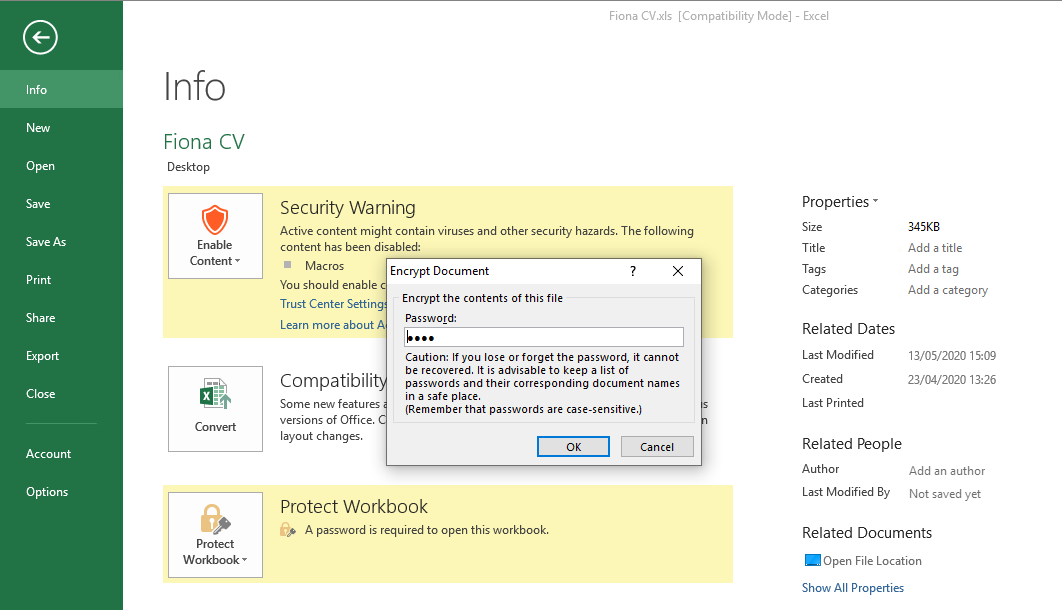Click Add a title field

click(935, 248)
